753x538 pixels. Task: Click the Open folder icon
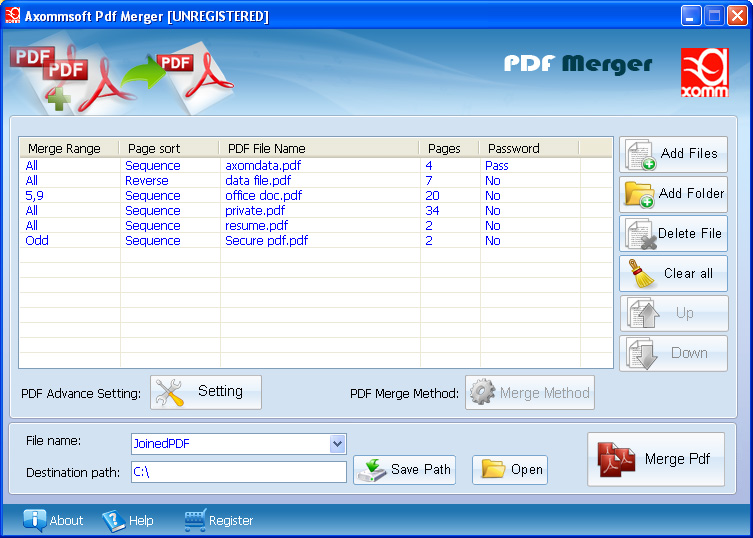pyautogui.click(x=493, y=468)
